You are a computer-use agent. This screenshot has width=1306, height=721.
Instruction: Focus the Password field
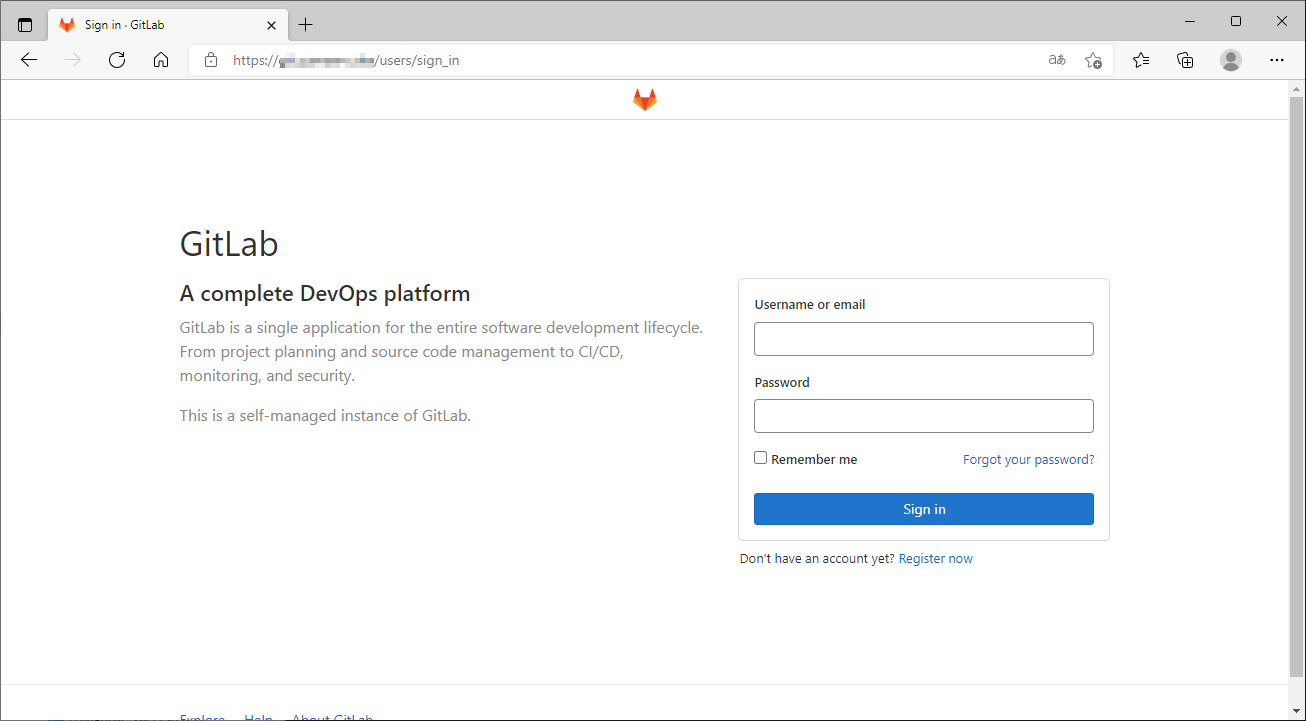click(x=924, y=416)
